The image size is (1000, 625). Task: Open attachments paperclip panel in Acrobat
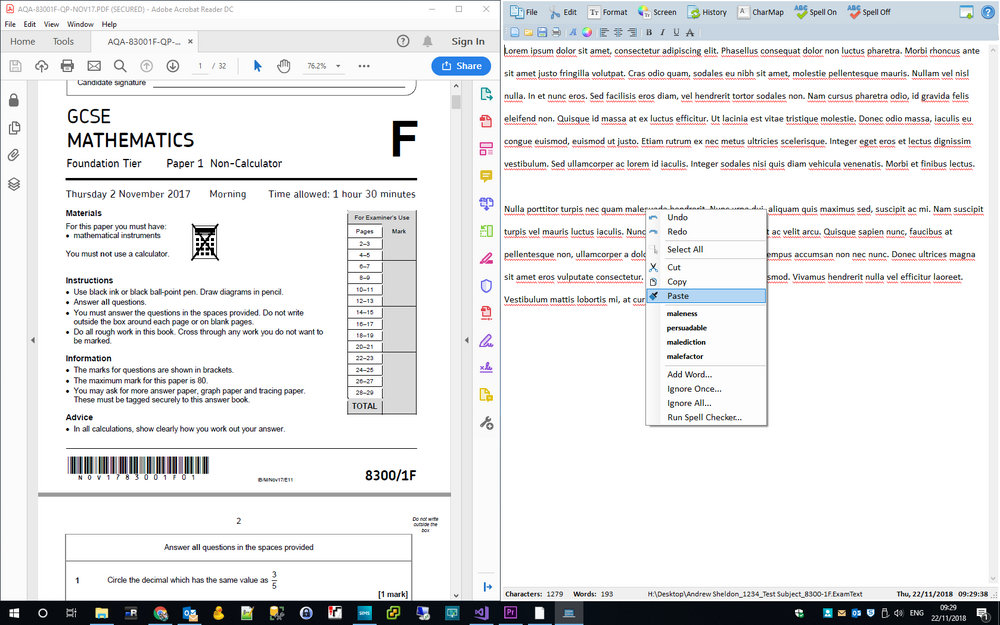(x=14, y=155)
